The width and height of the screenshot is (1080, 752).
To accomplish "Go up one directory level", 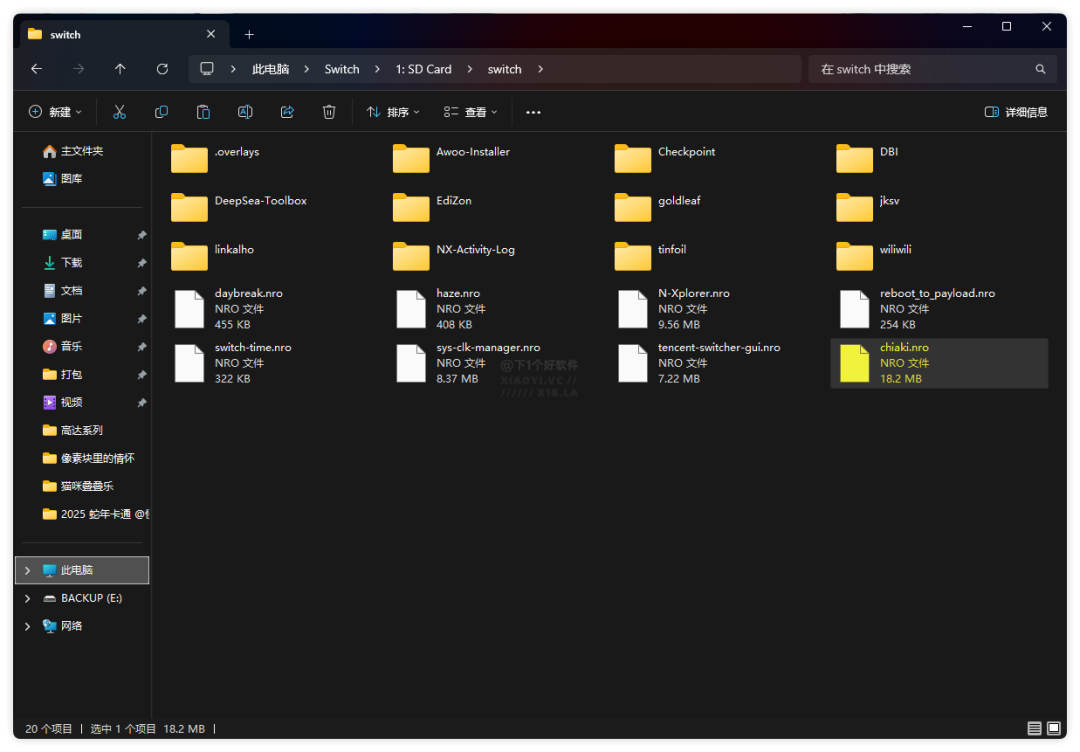I will [x=120, y=69].
